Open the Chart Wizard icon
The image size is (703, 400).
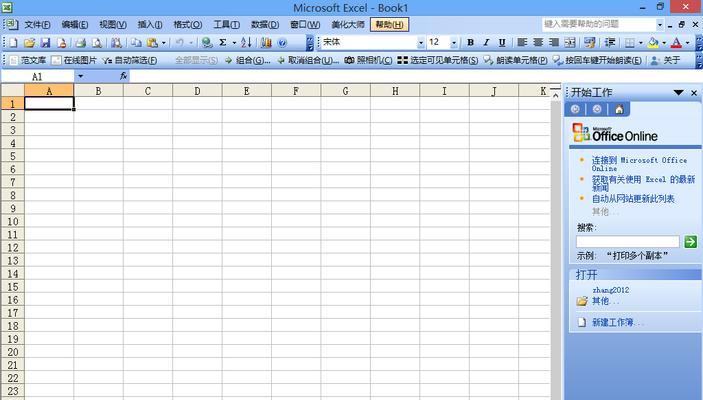point(266,43)
